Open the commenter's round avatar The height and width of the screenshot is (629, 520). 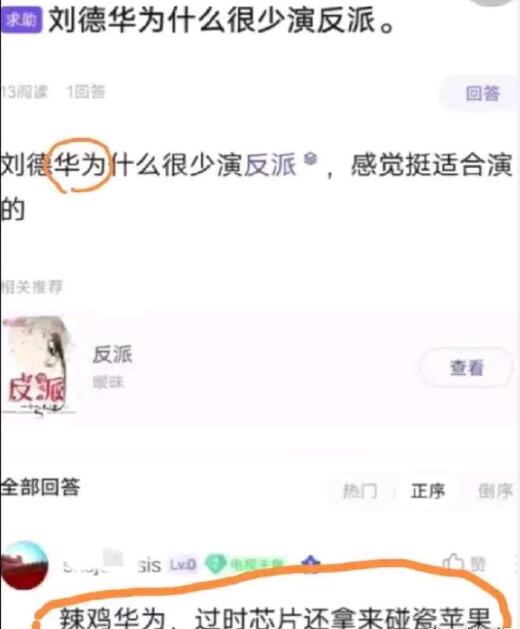coord(24,566)
